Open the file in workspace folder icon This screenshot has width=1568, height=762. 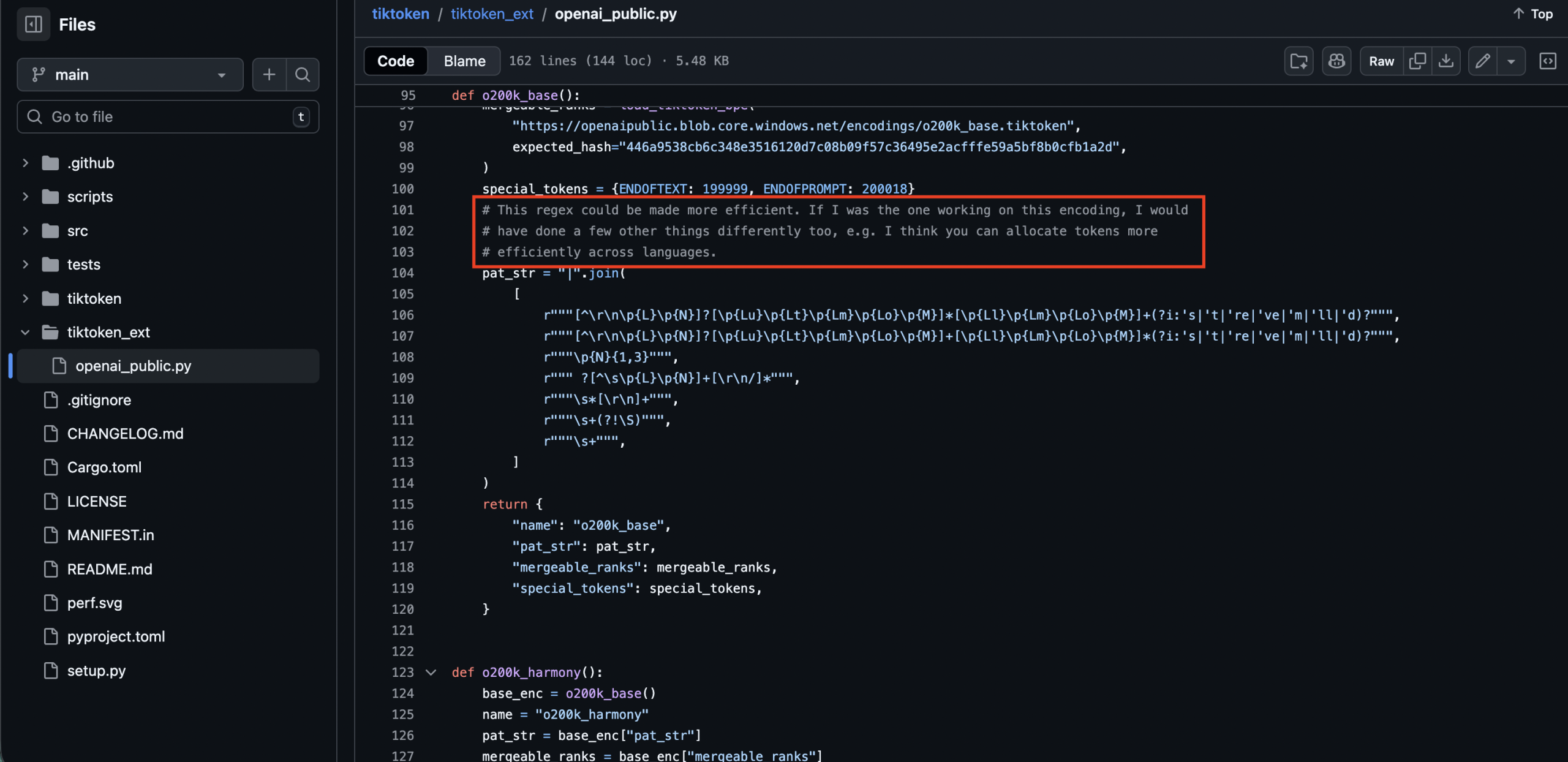(x=1298, y=61)
